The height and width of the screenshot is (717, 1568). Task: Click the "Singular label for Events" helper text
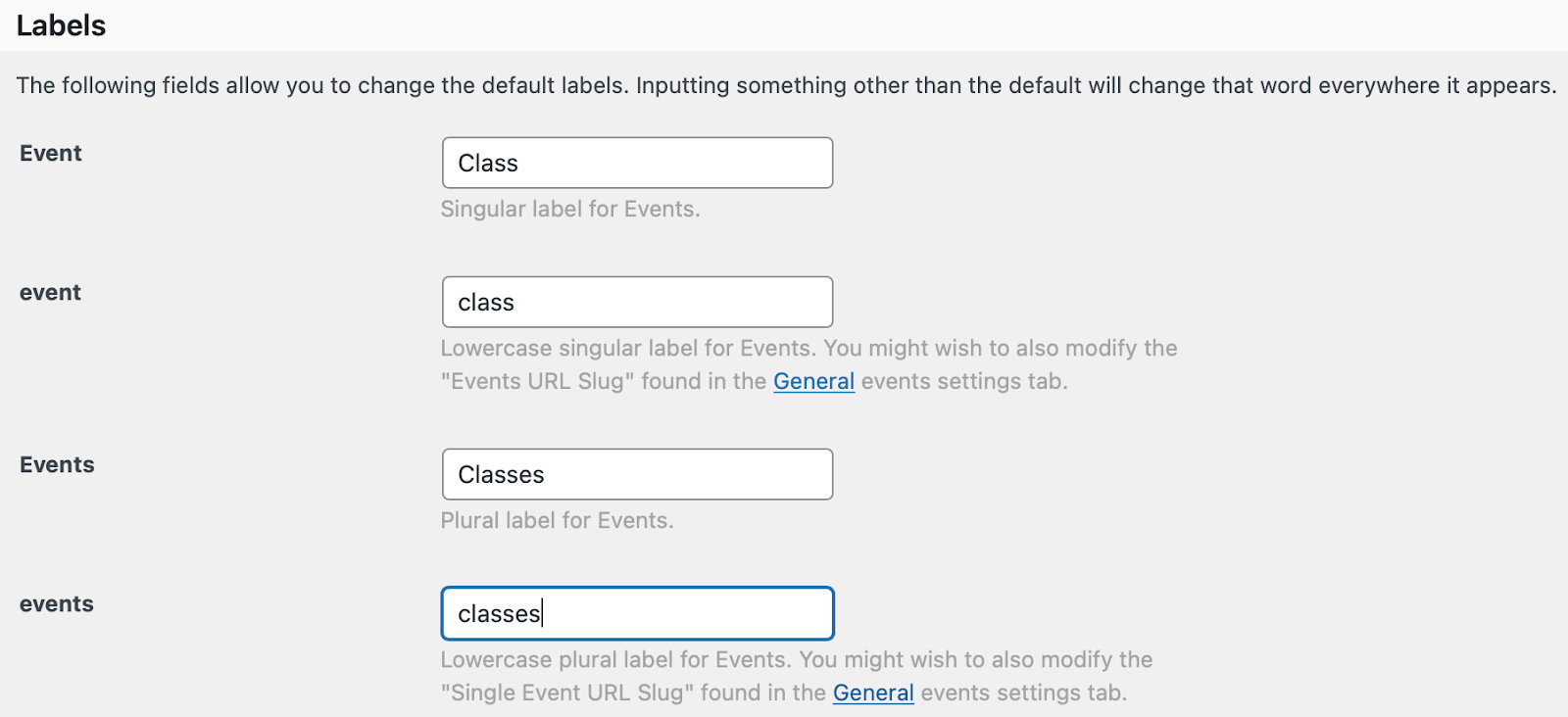pos(571,209)
